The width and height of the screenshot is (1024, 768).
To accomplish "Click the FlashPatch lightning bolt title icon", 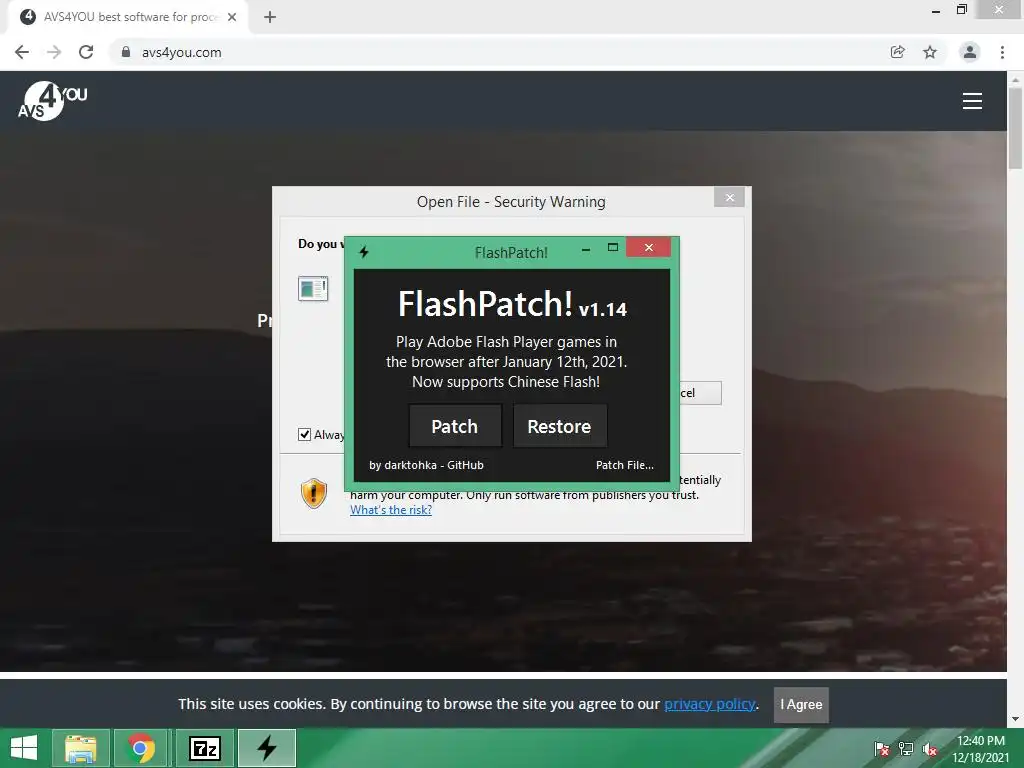I will pos(364,251).
